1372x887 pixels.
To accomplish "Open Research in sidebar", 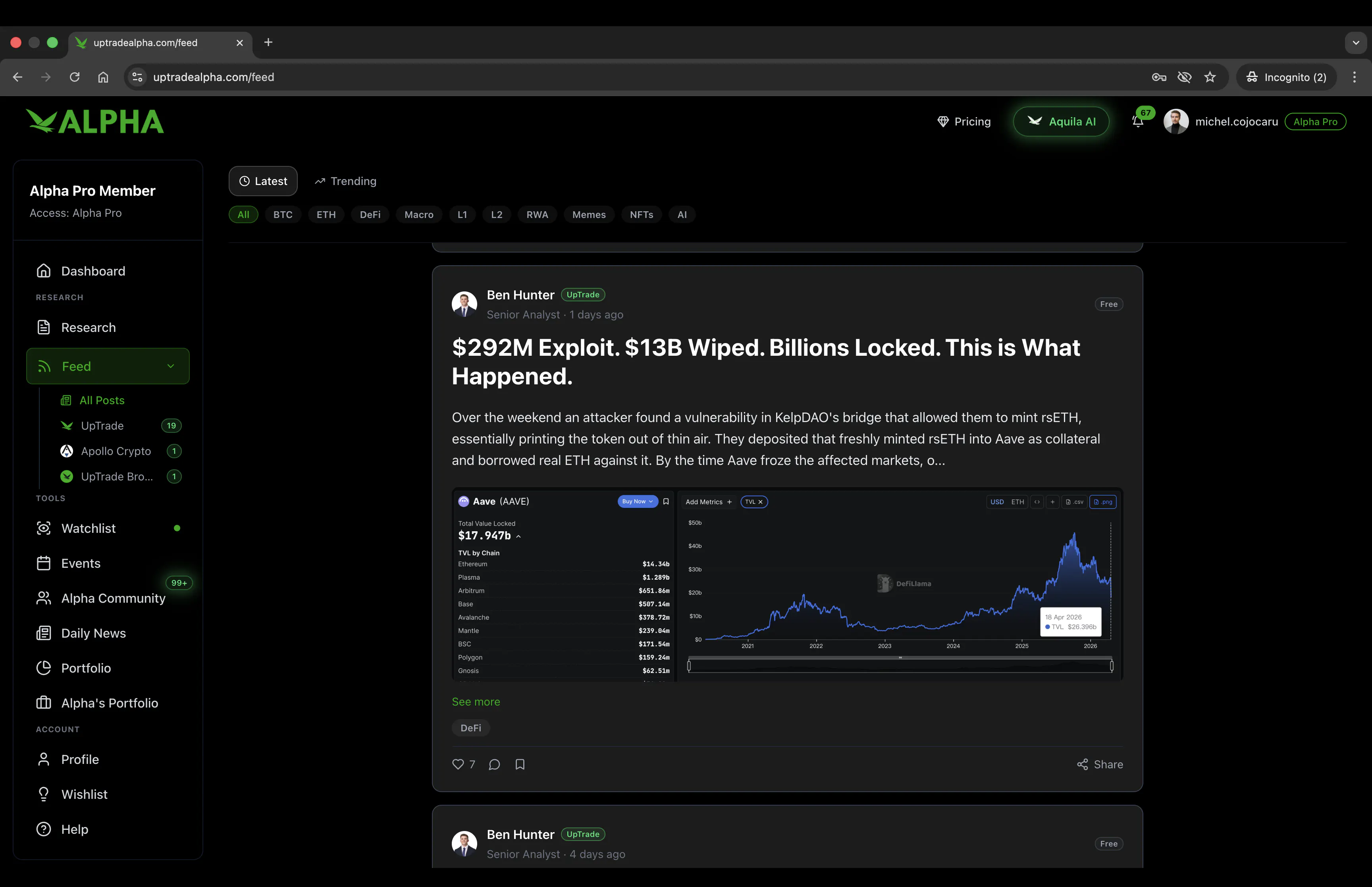I will [x=108, y=327].
